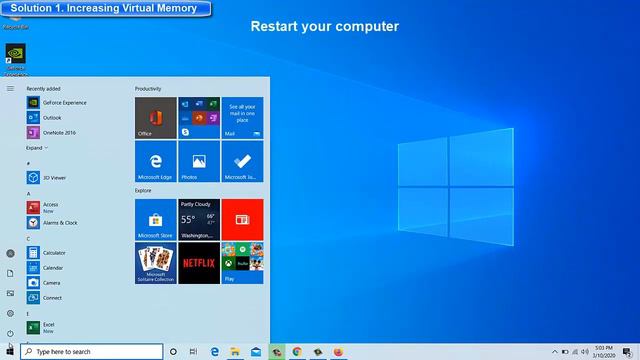Open Chrome from the taskbar
This screenshot has width=640, height=360.
[297, 351]
